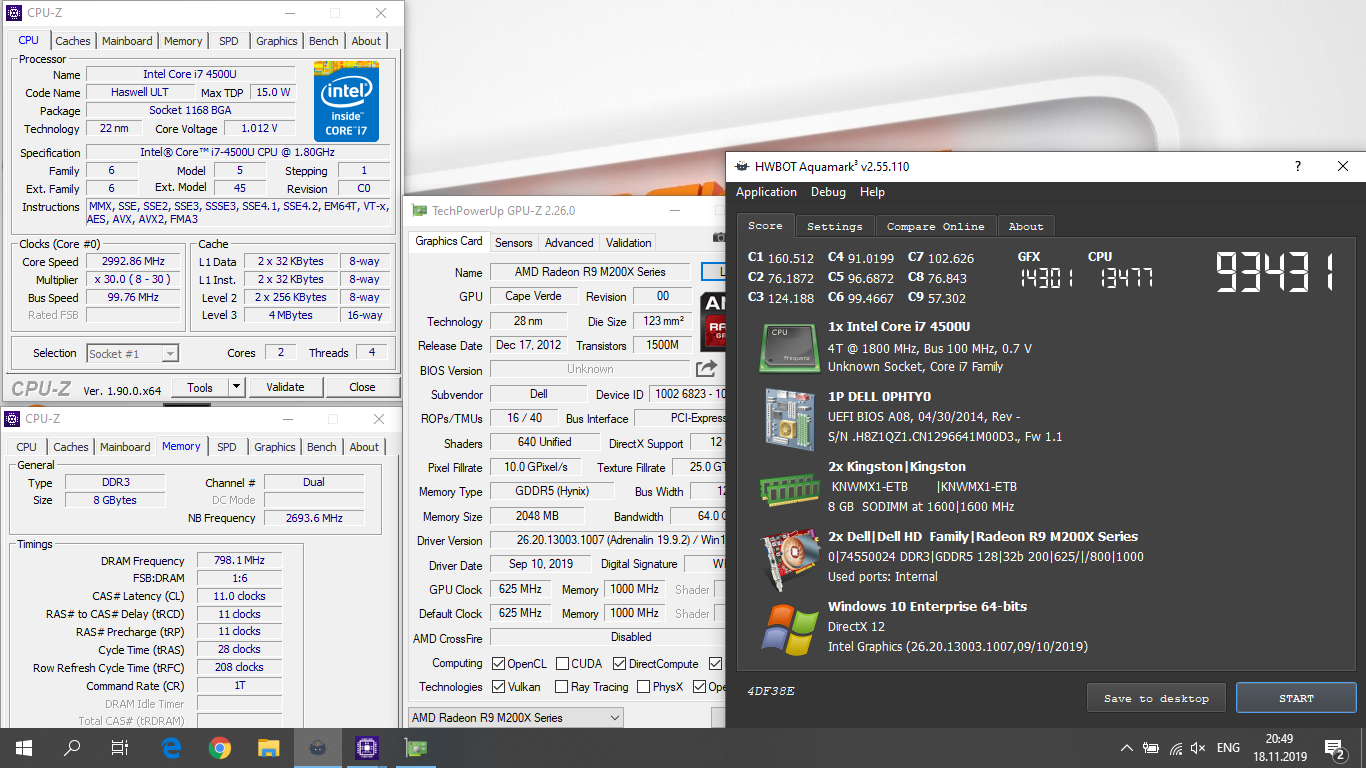The image size is (1366, 768).
Task: Open the Advanced tab in GPU-Z
Action: [569, 243]
